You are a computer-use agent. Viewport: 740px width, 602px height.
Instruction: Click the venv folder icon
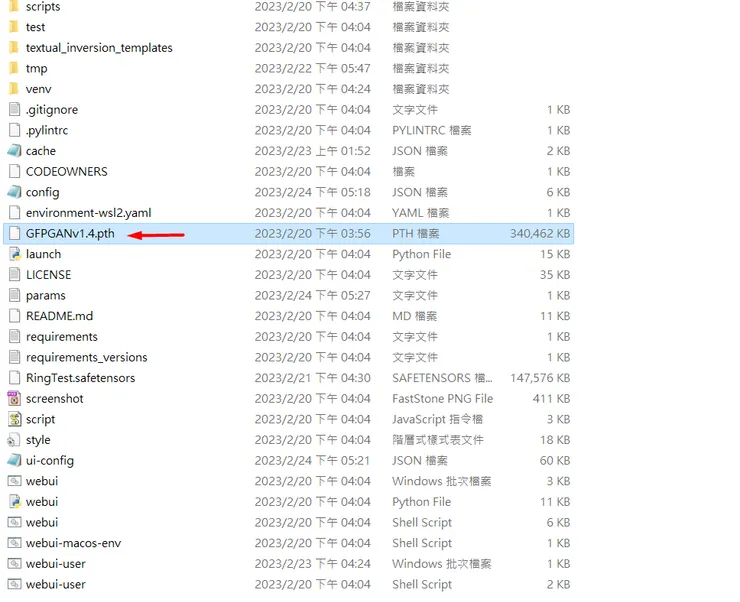tap(14, 89)
